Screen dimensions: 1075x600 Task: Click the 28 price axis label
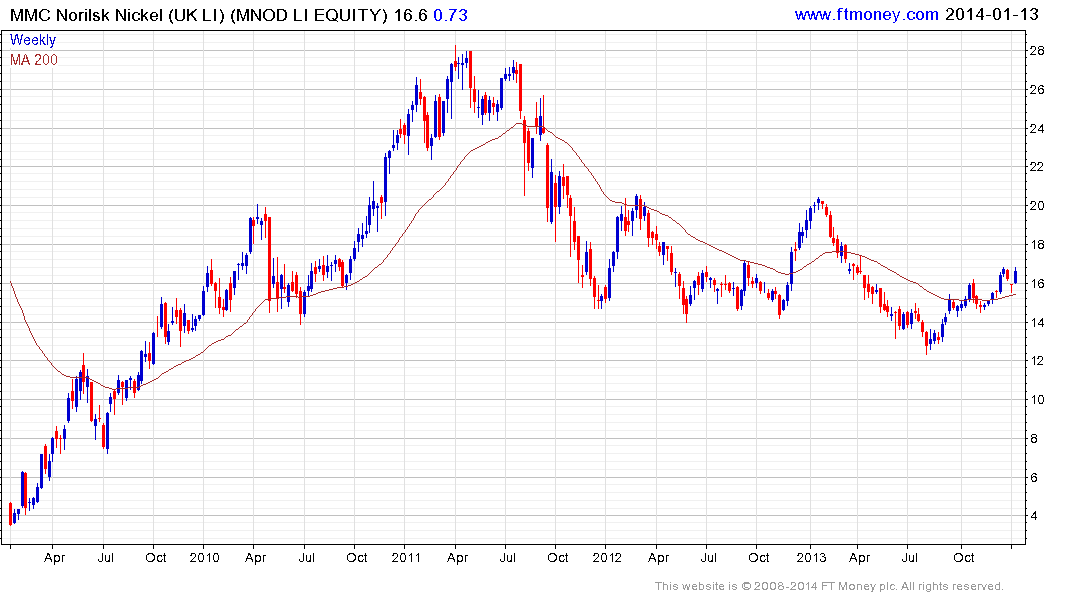tap(1037, 51)
